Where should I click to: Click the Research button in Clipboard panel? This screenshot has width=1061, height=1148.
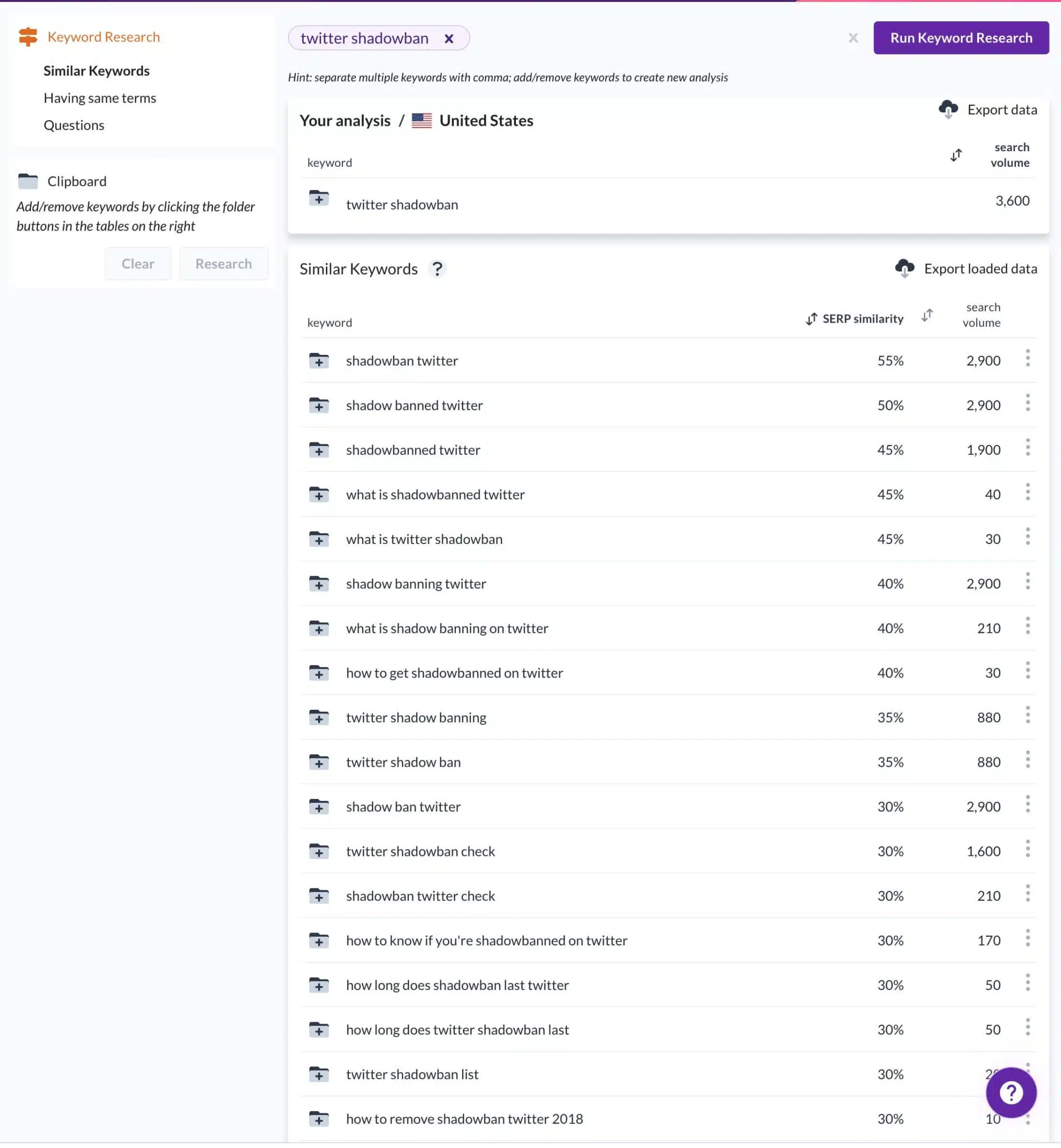pyautogui.click(x=223, y=264)
